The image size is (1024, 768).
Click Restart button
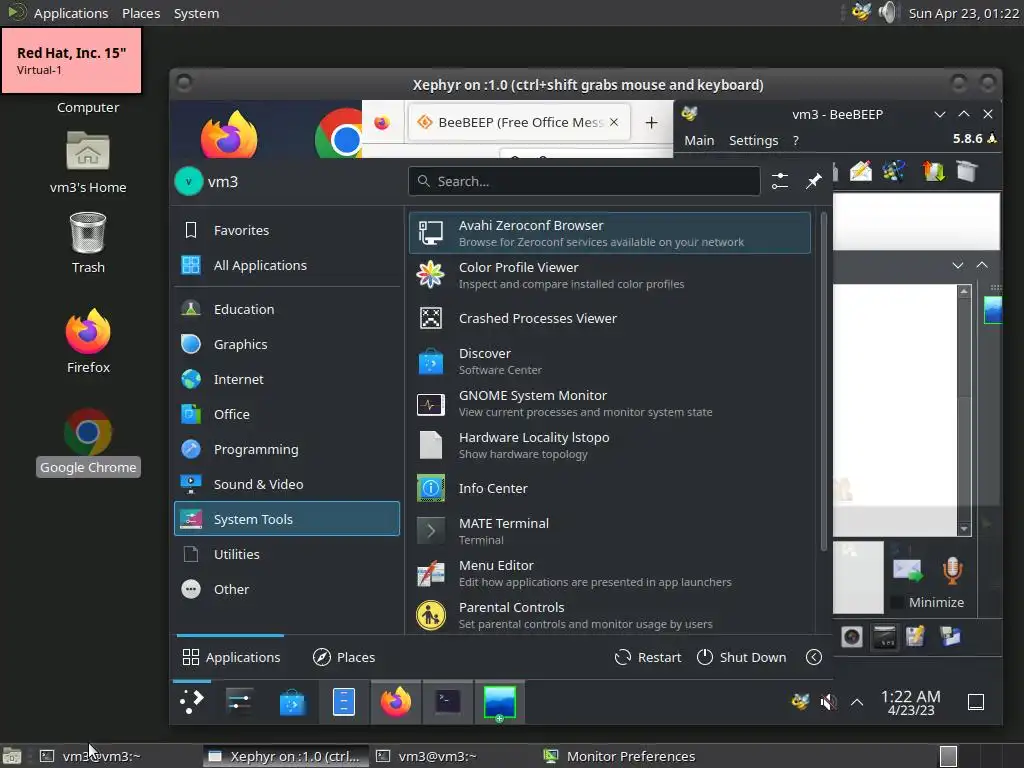648,657
